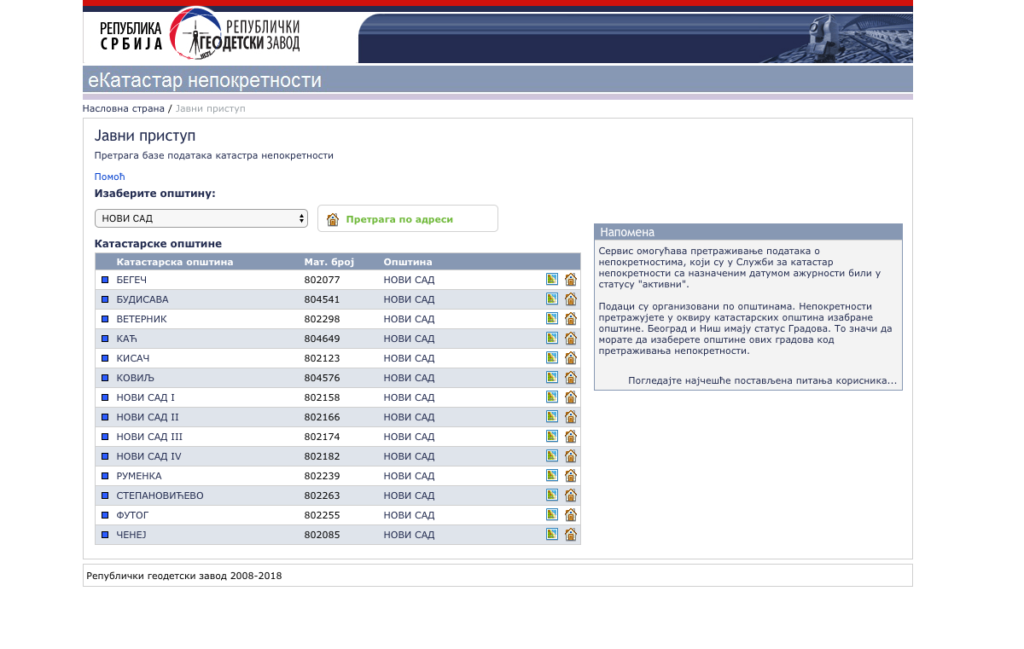Click registry number 802298
Viewport: 1024px width, 649px height.
click(x=322, y=319)
